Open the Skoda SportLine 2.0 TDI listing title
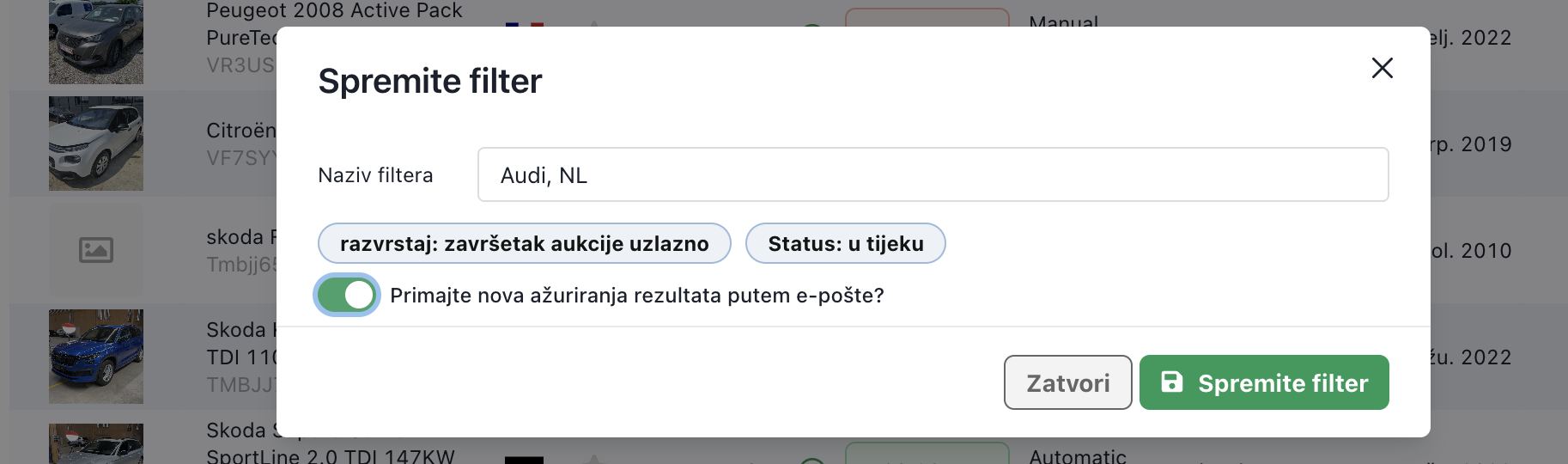Screen dimensions: 1568x464 [x=331, y=455]
